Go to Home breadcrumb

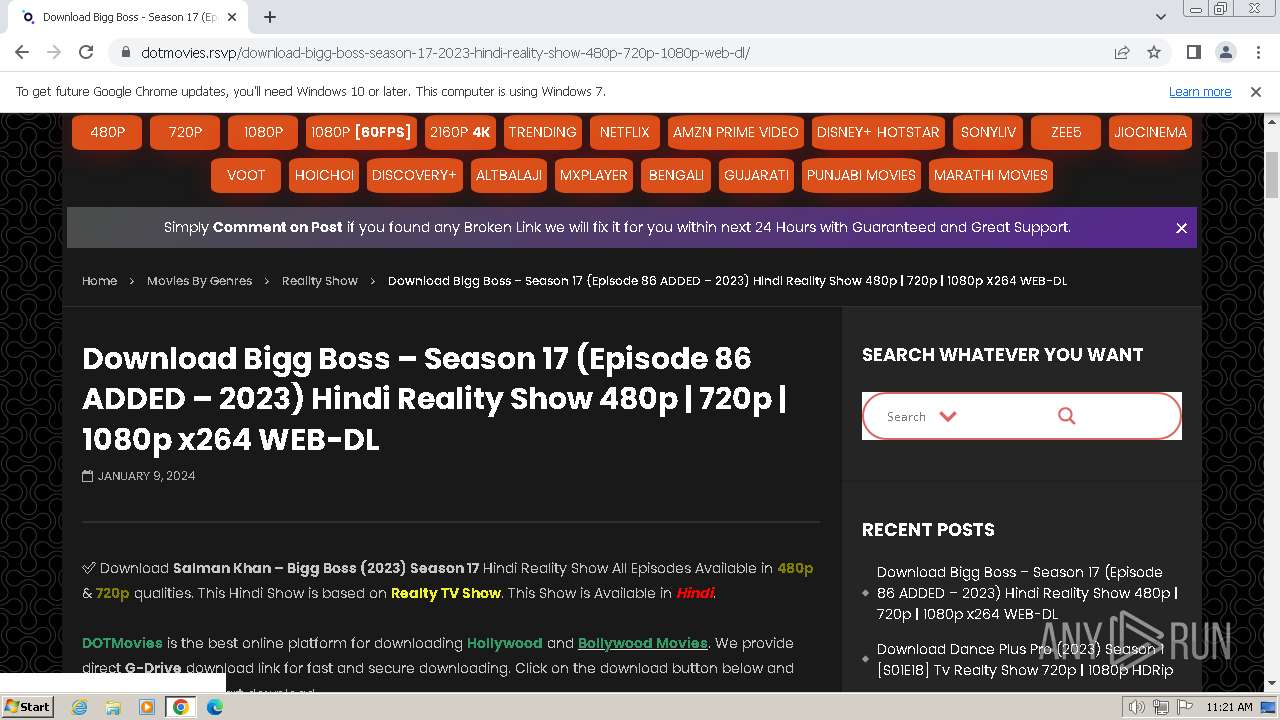[99, 281]
